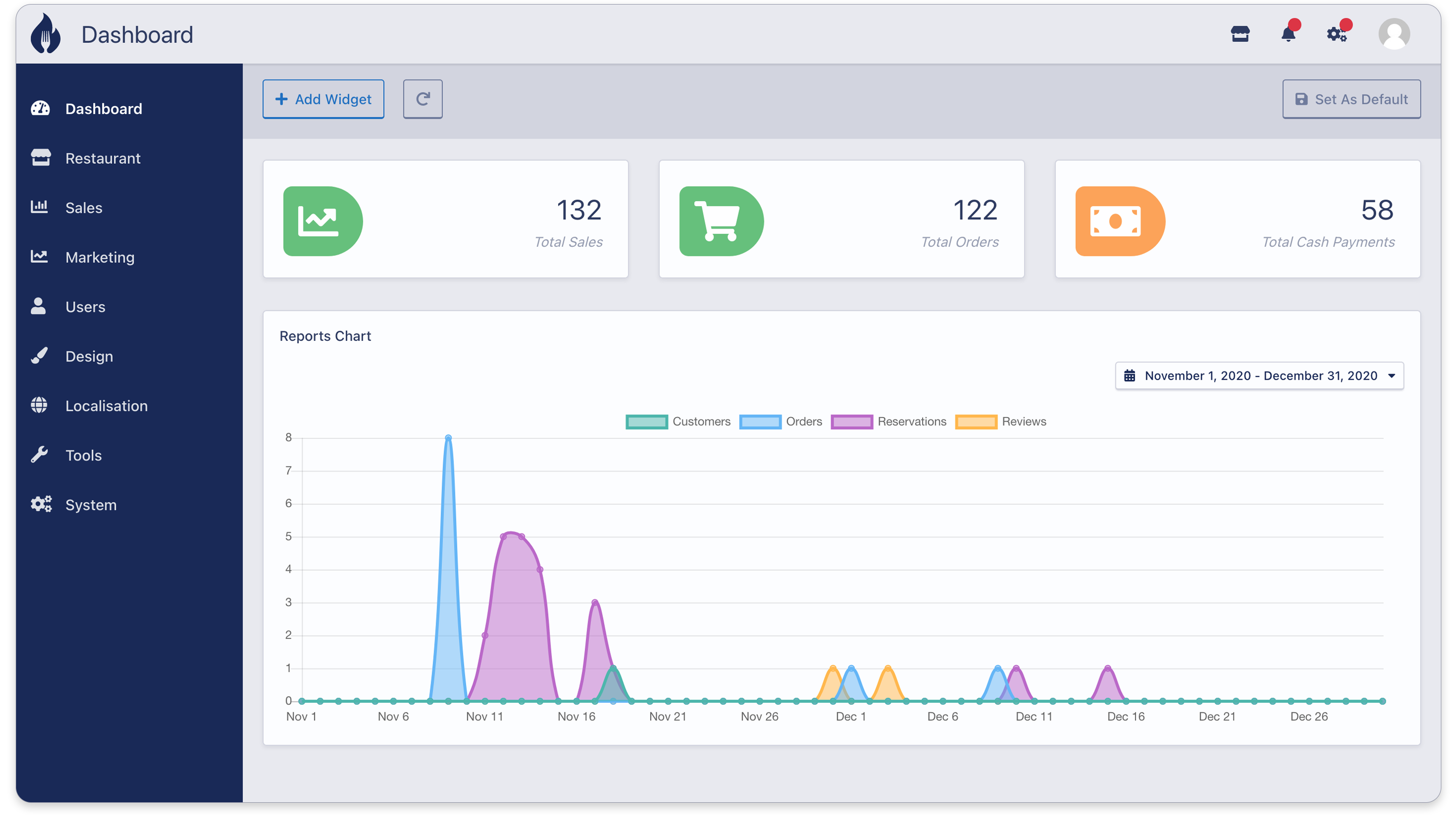Select the Localisation globe icon

tap(38, 405)
